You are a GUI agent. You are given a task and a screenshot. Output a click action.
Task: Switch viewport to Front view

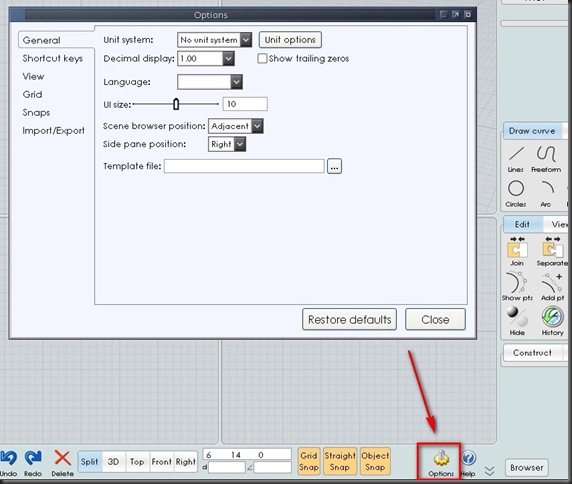point(162,462)
